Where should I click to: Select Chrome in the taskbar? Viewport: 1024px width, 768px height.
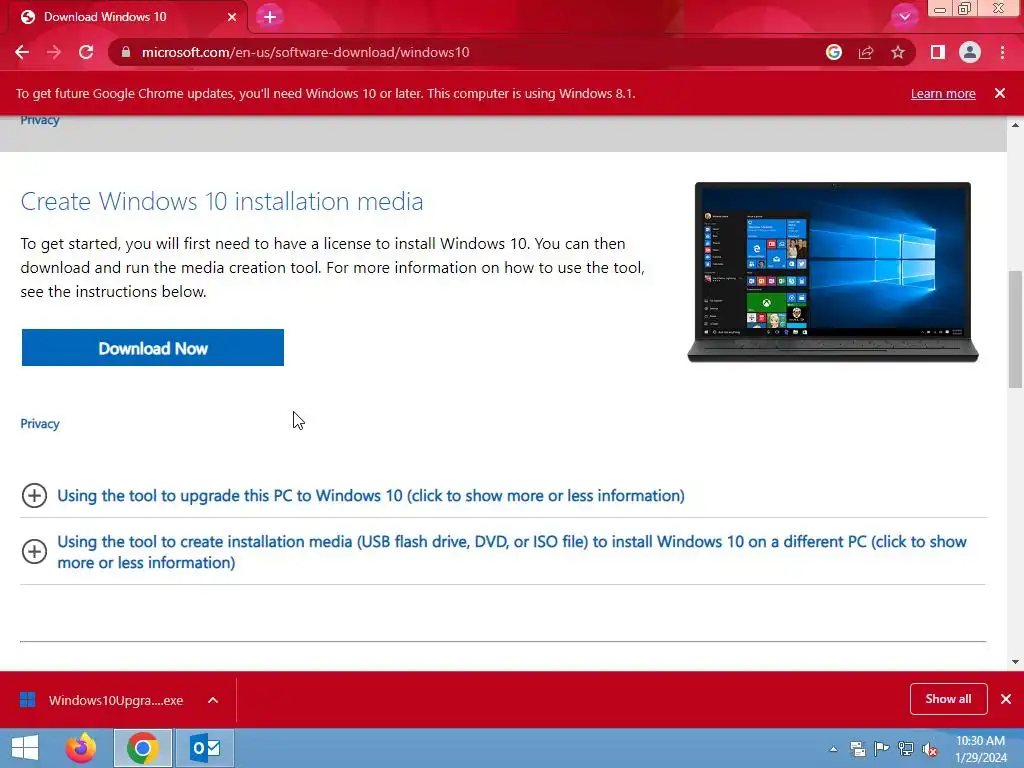click(142, 748)
